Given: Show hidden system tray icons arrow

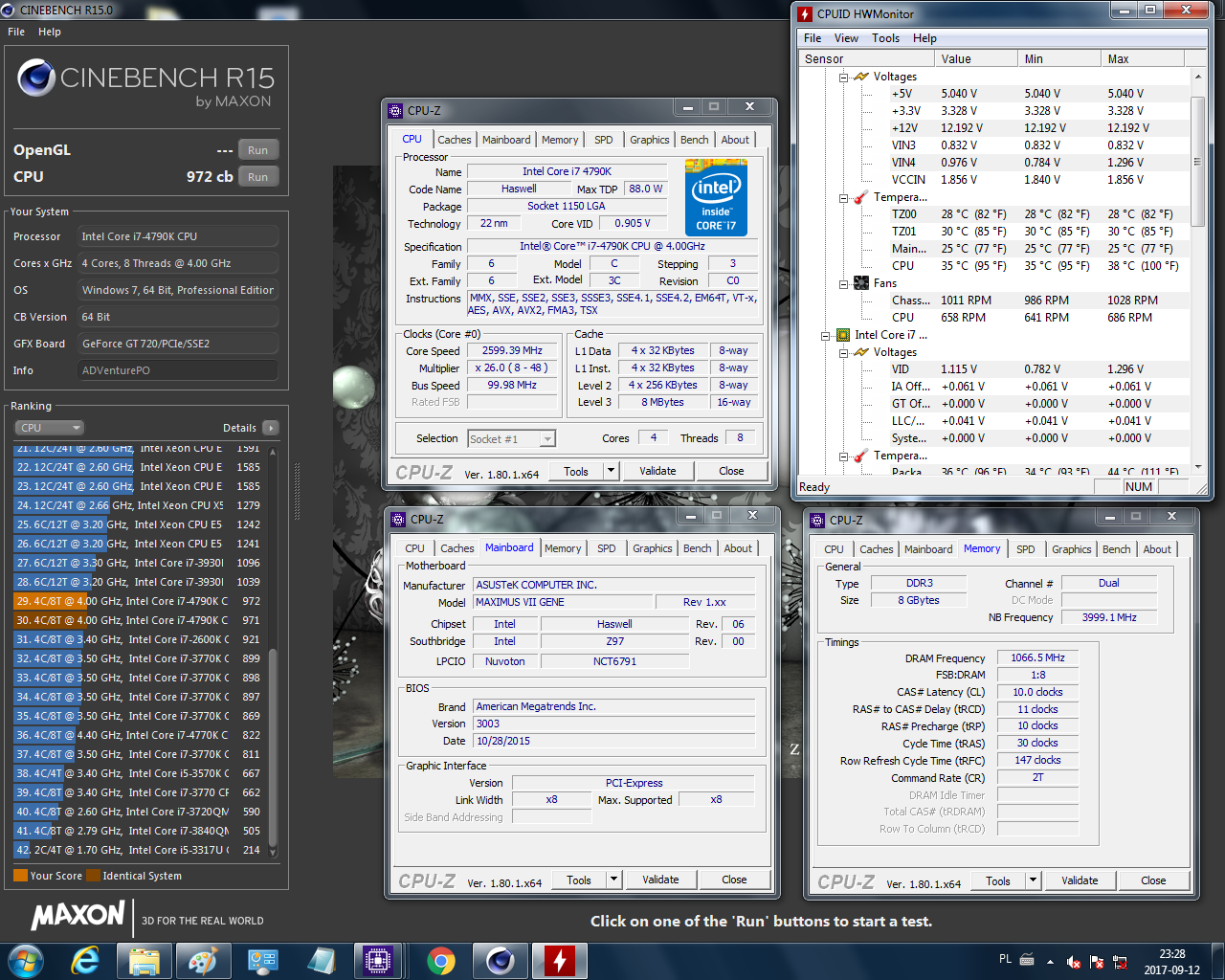Looking at the screenshot, I should click(1050, 962).
